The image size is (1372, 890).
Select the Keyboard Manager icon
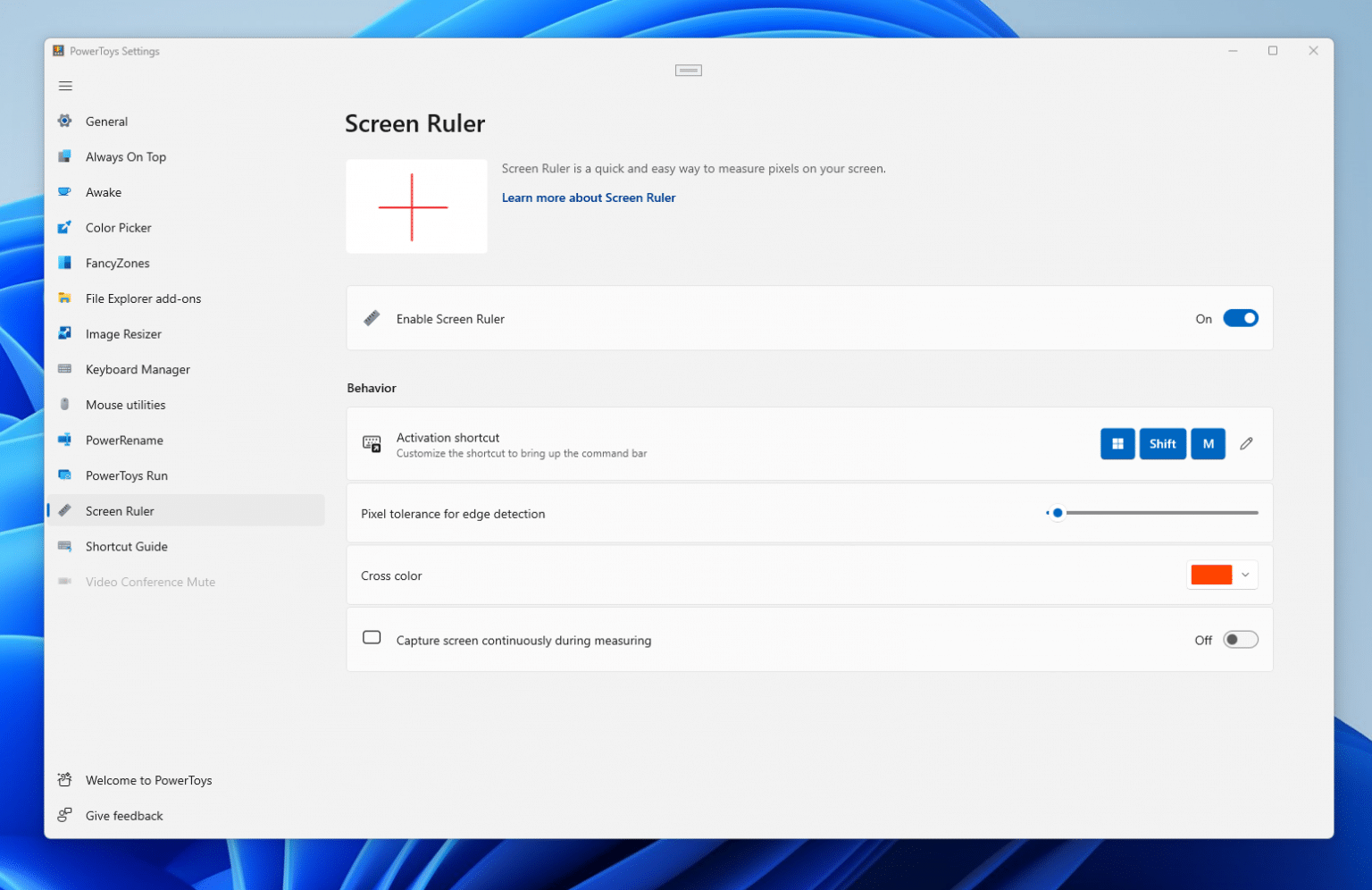pos(65,369)
